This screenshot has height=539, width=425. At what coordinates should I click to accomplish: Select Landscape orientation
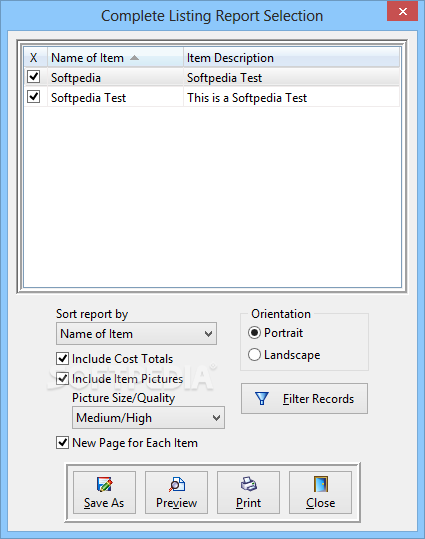click(x=254, y=354)
